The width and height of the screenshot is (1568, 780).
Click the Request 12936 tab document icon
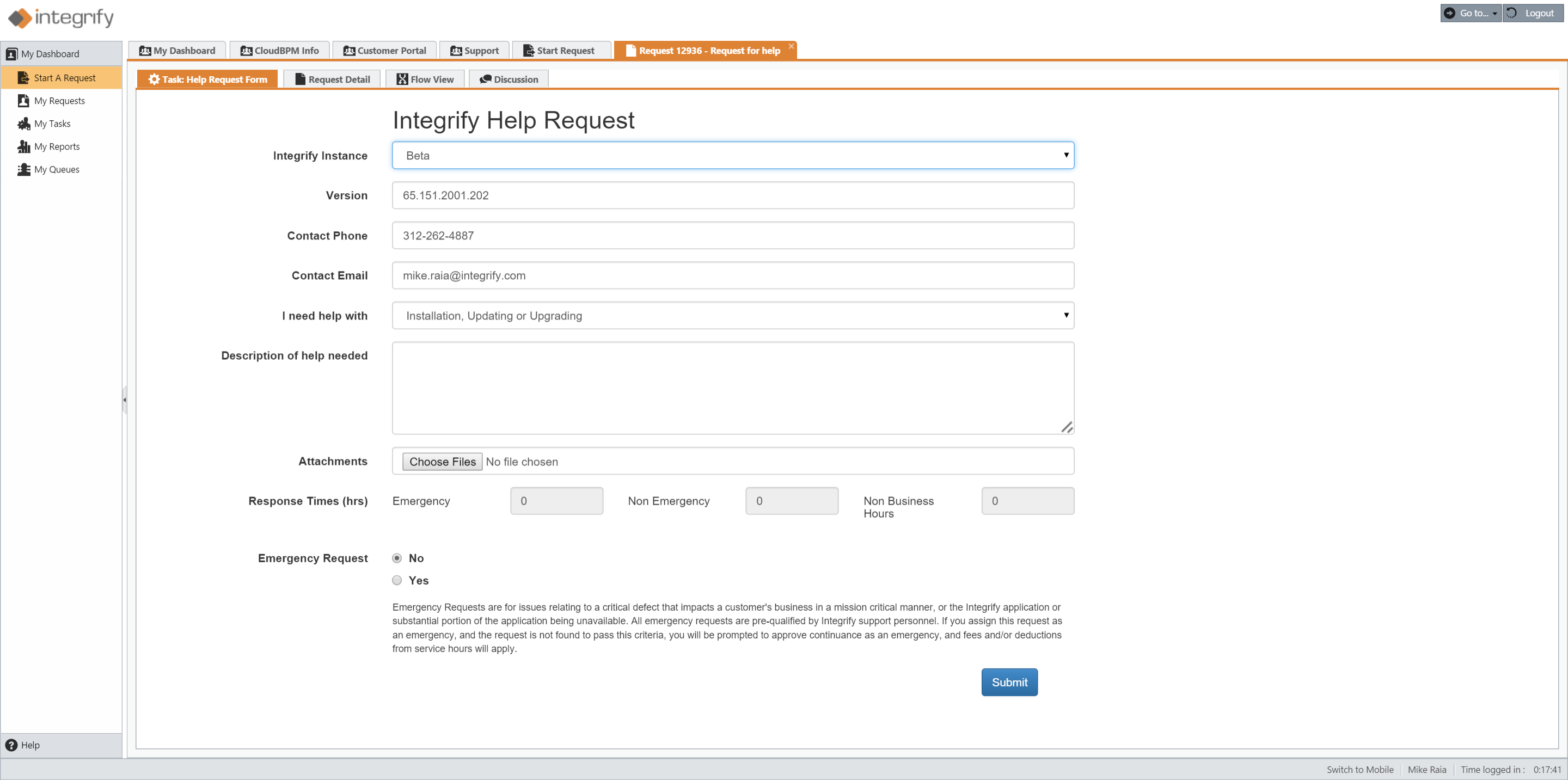click(x=630, y=51)
